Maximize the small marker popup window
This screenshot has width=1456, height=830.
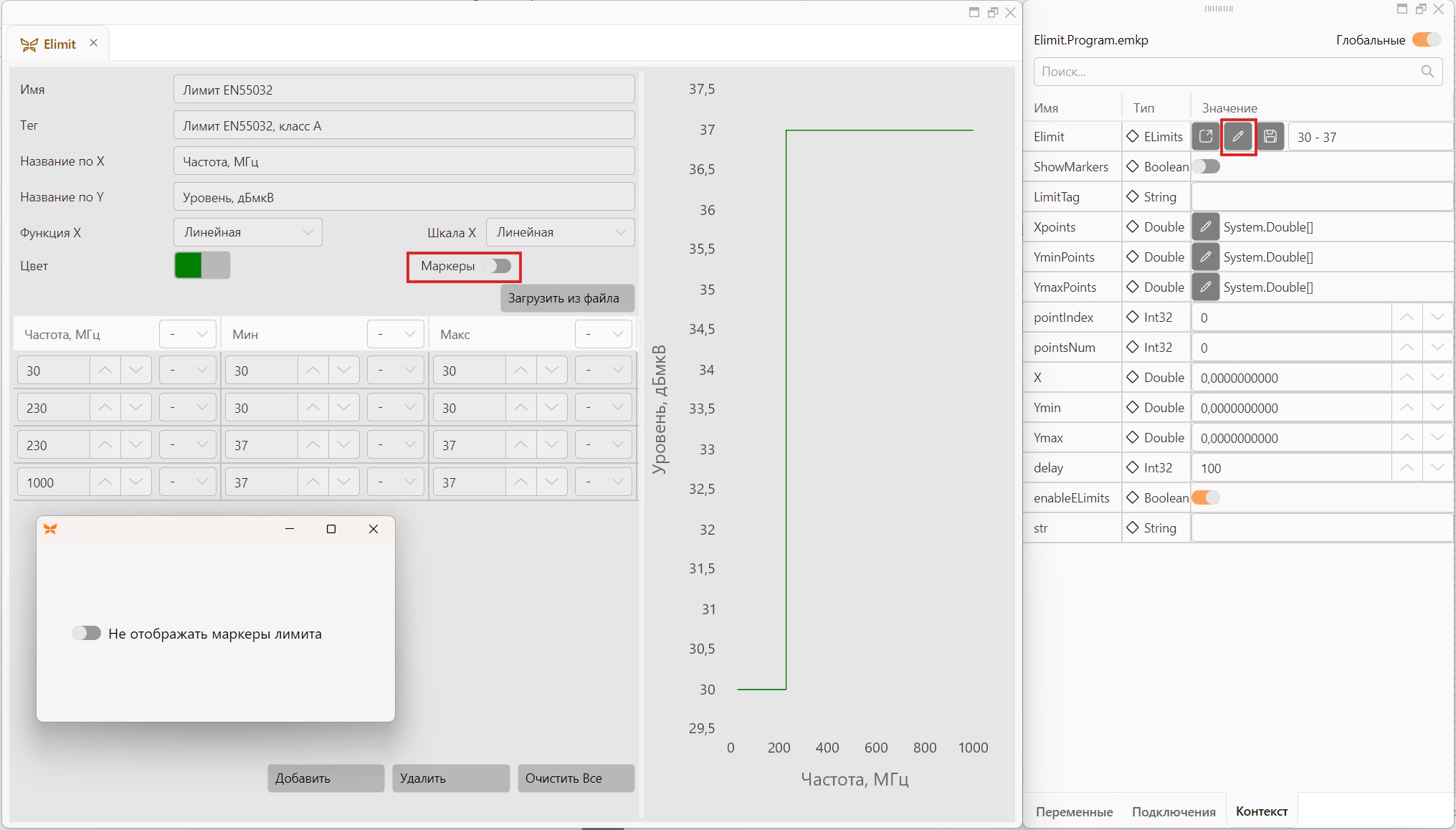[331, 529]
